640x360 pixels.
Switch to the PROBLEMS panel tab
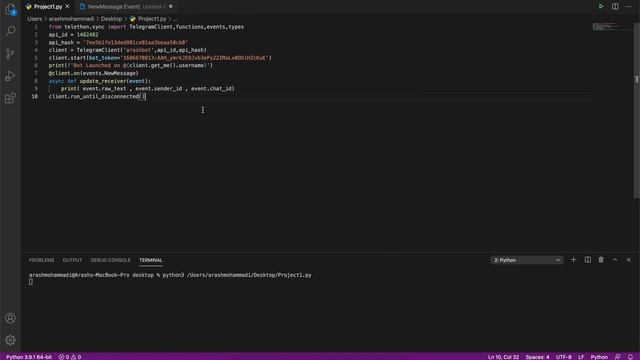(x=42, y=260)
